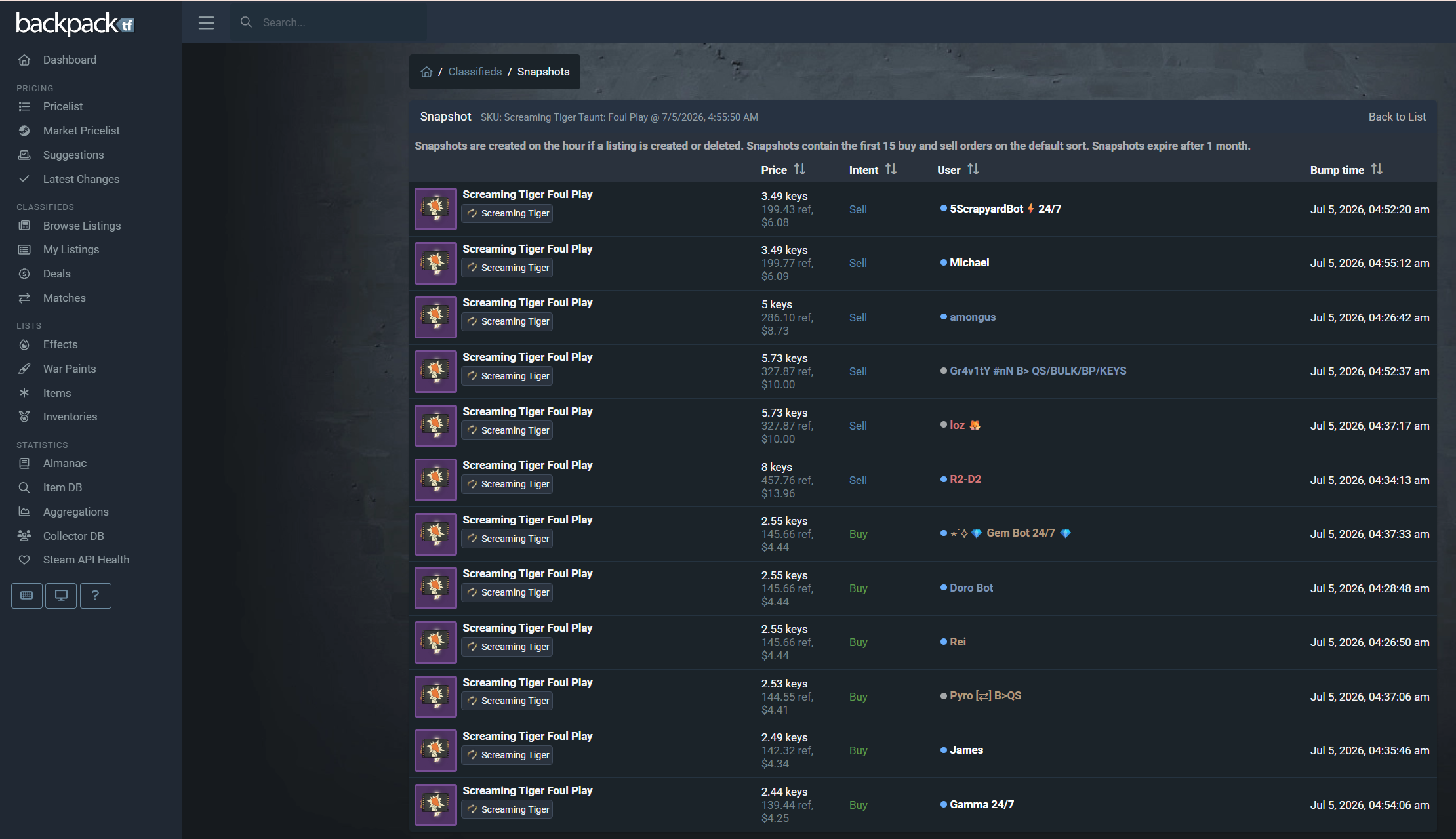Click the Almanac book icon

click(x=24, y=464)
